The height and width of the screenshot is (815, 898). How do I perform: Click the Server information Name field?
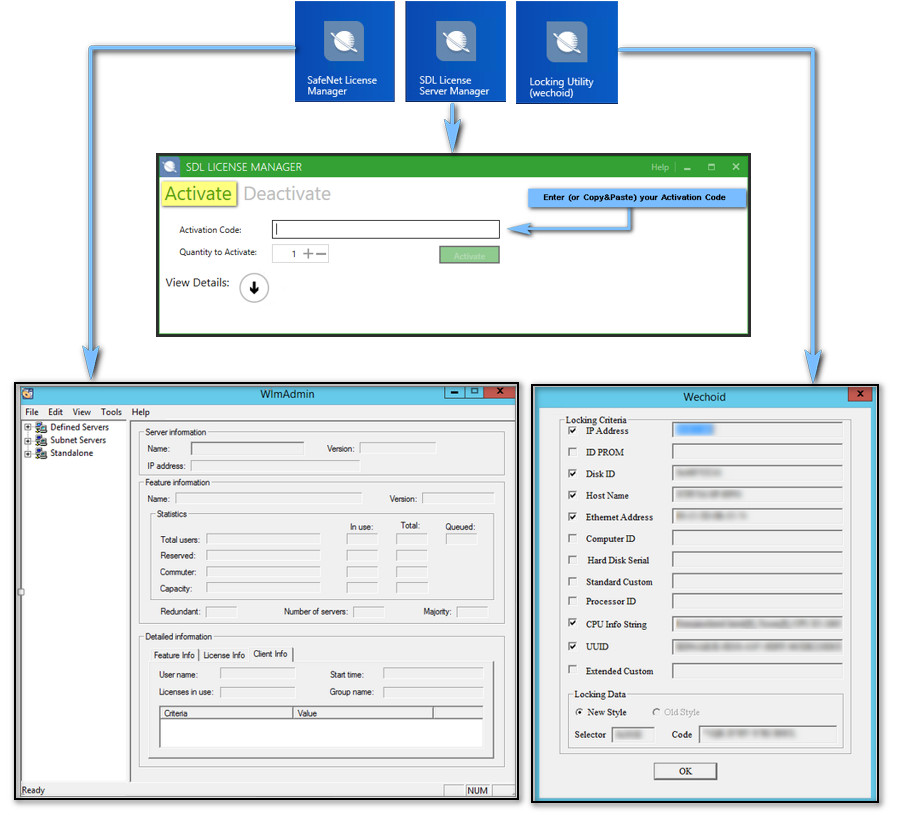pyautogui.click(x=247, y=448)
